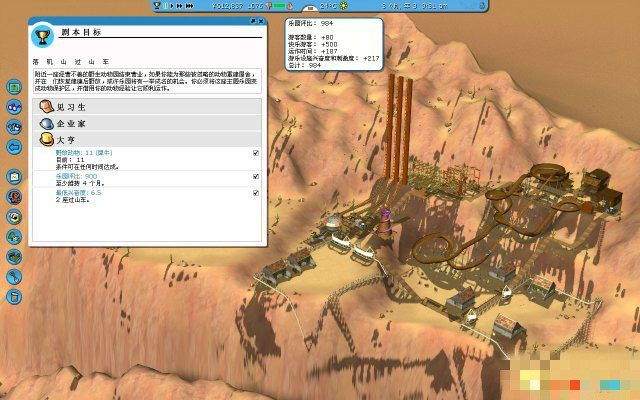Click the park rating 984 tooltip header
The image size is (640, 400).
(x=311, y=23)
